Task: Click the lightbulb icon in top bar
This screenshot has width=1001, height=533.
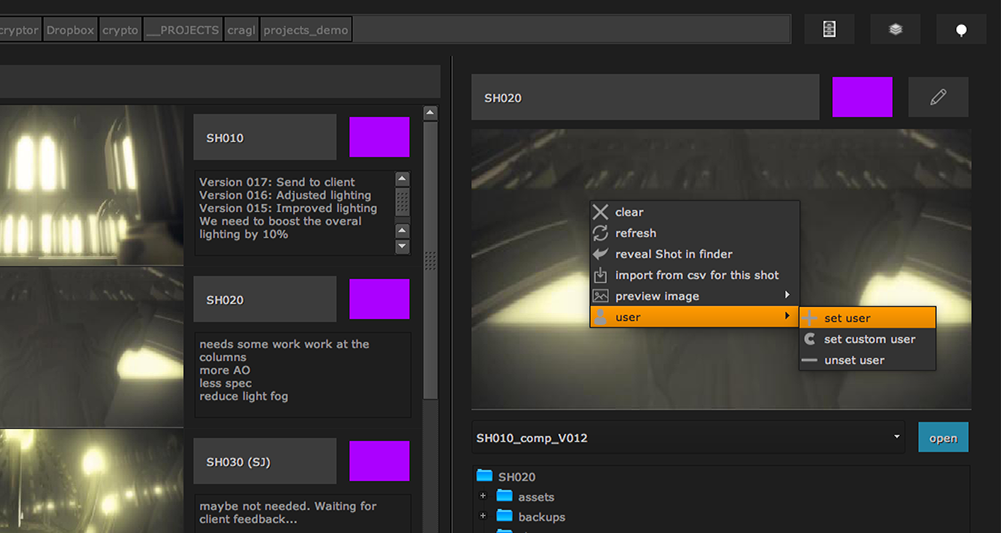Action: tap(961, 30)
